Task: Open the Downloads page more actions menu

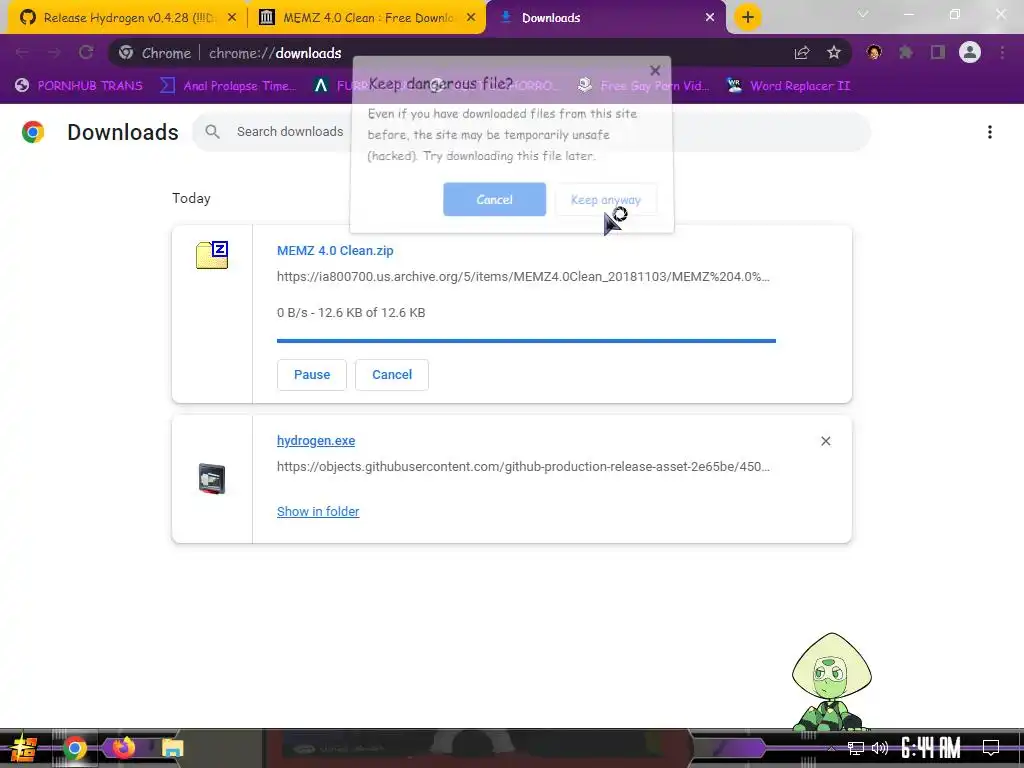Action: 990,132
